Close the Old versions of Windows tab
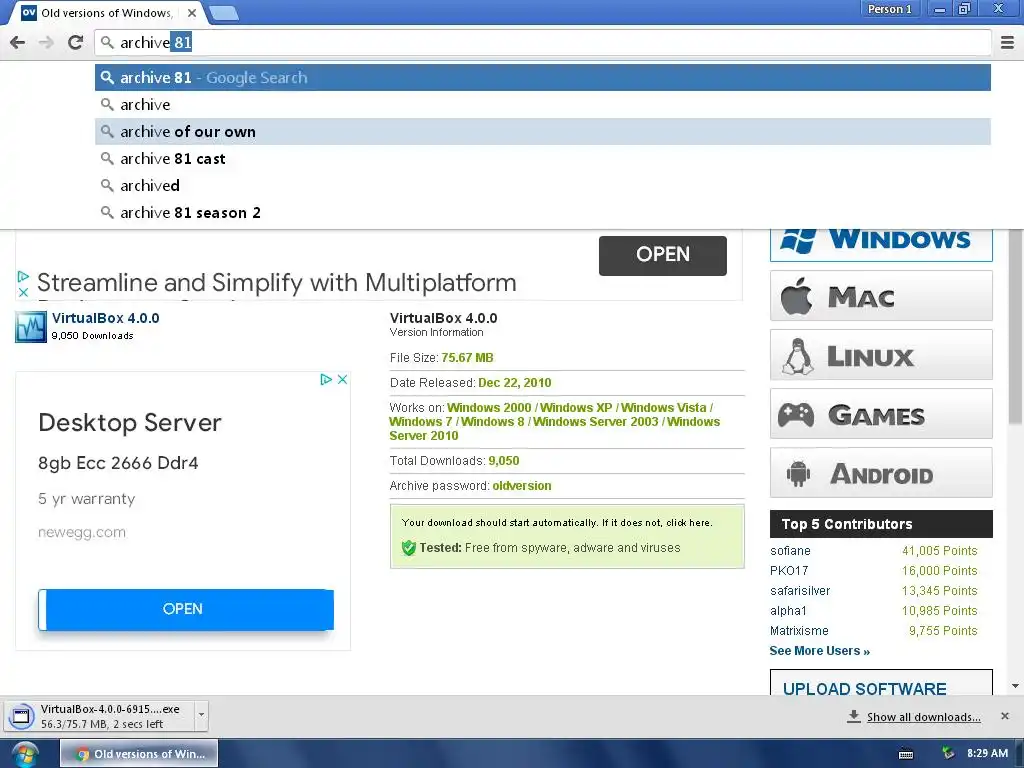The width and height of the screenshot is (1024, 768). pyautogui.click(x=191, y=12)
